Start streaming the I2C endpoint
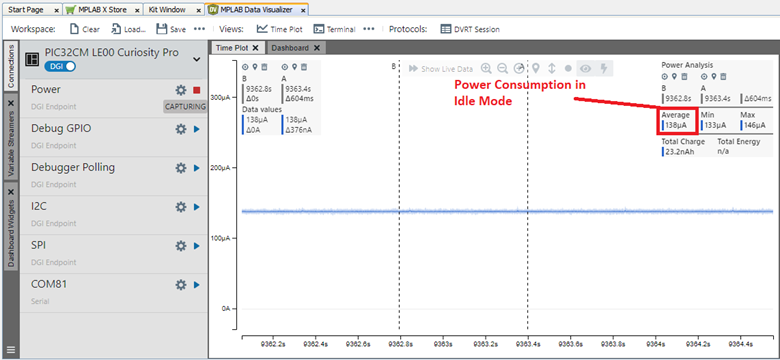This screenshot has width=780, height=360. coord(196,206)
